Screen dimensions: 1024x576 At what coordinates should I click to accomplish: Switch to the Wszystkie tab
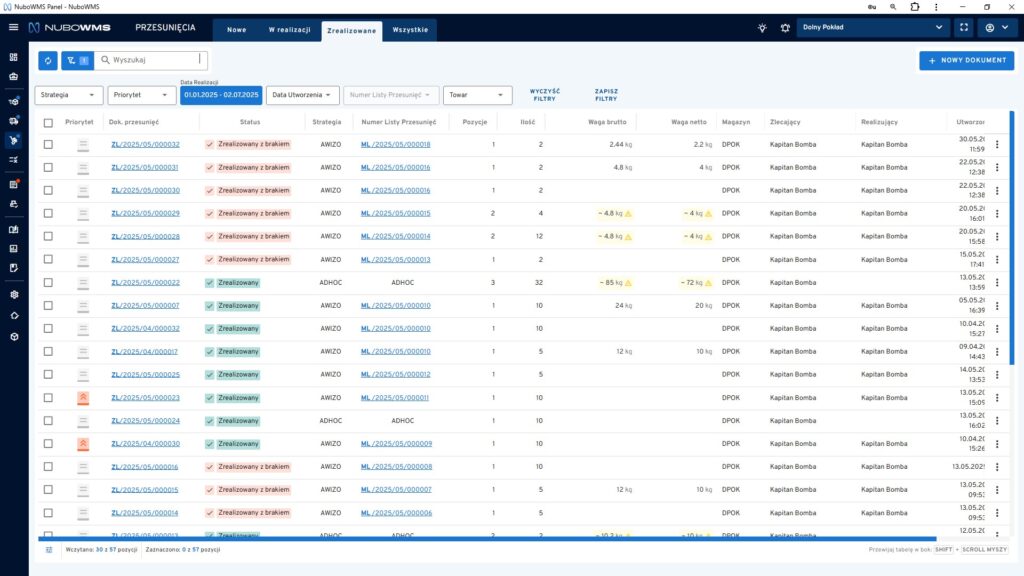(x=410, y=30)
